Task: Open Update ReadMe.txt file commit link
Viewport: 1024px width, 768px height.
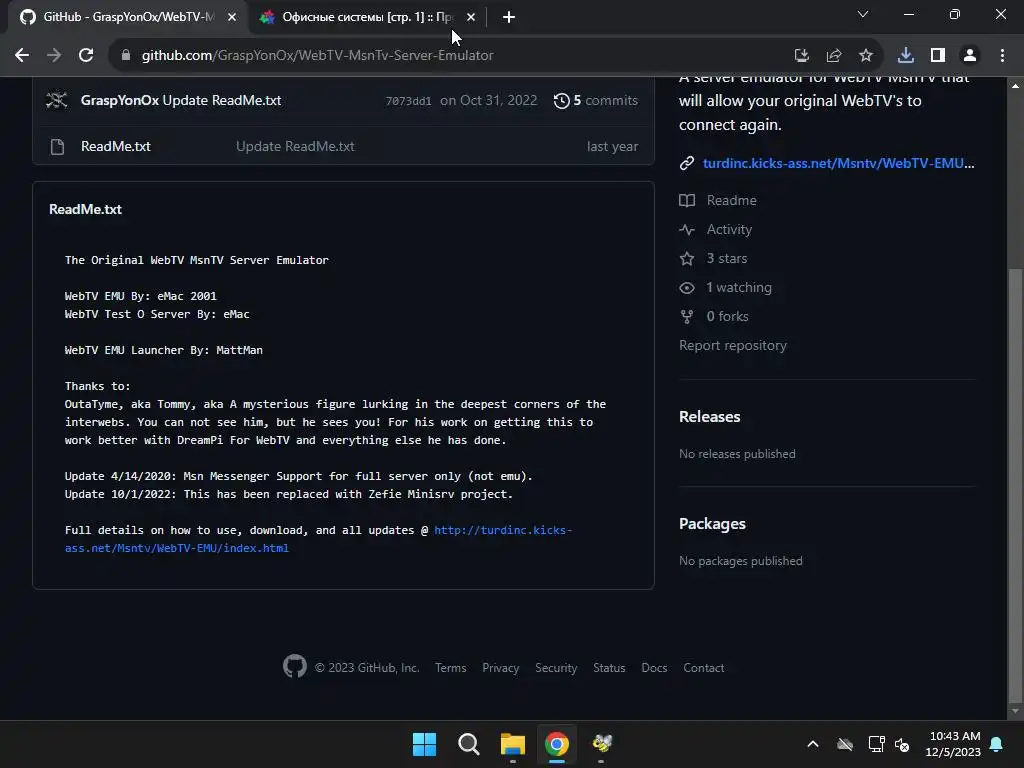Action: coord(295,146)
